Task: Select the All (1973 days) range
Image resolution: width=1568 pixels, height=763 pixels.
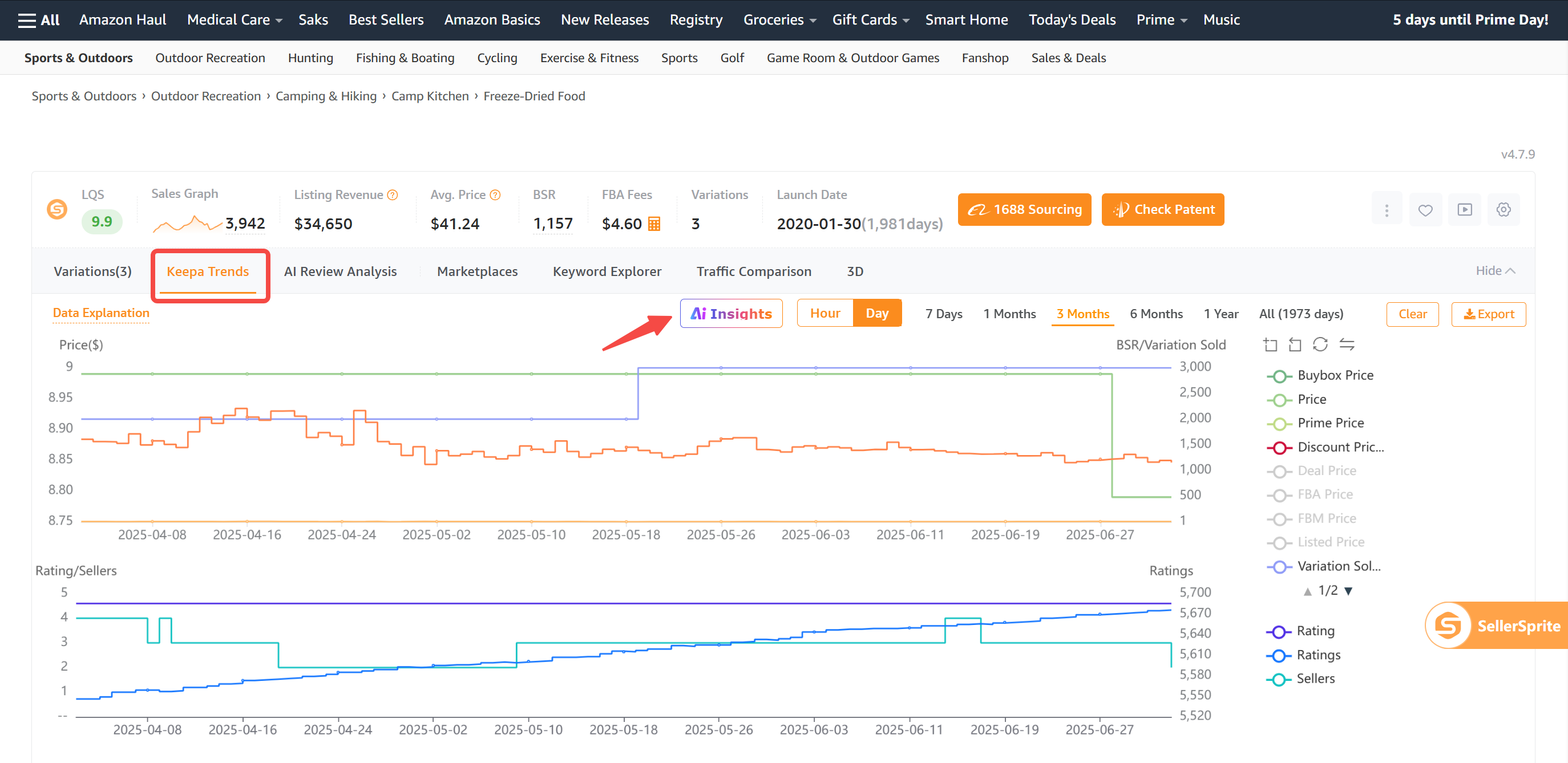Action: [x=1302, y=314]
